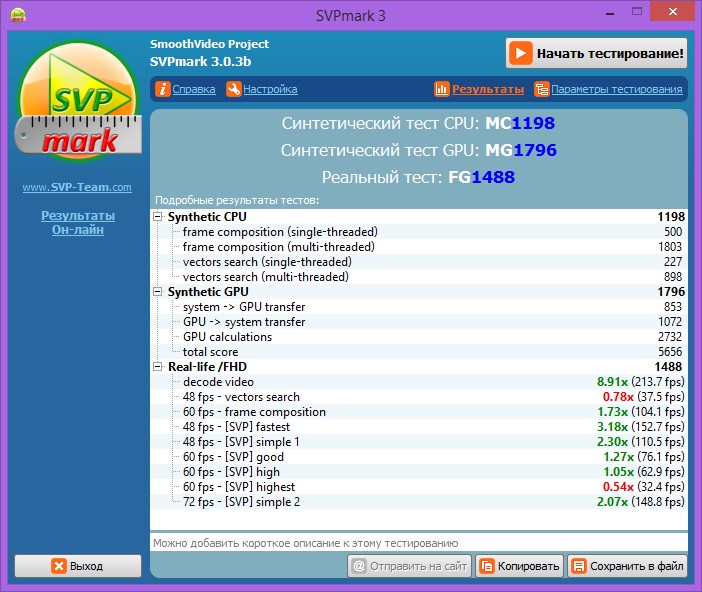702x592 pixels.
Task: Select the decode video row
Action: [419, 382]
